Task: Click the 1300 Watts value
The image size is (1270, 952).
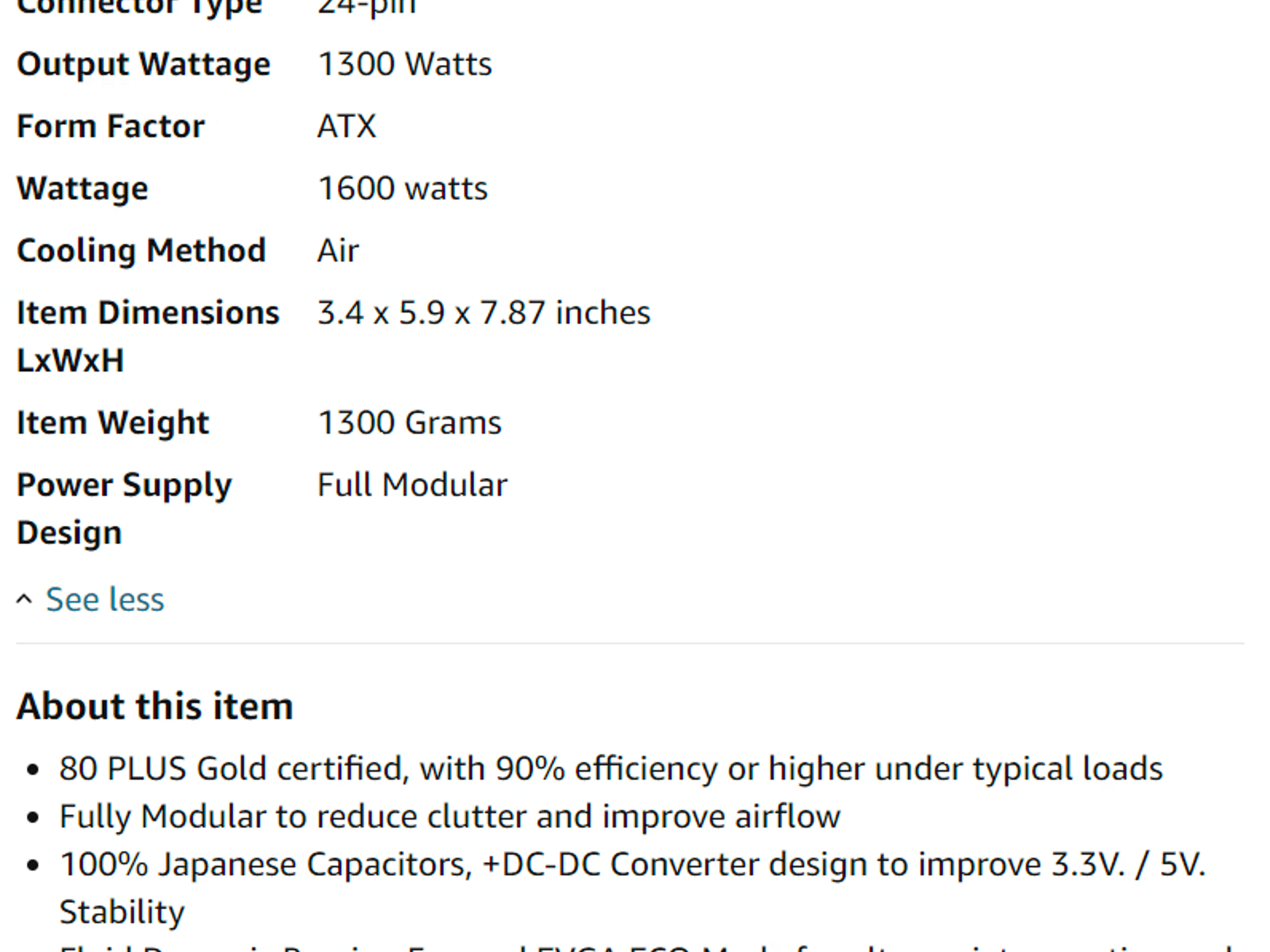Action: pyautogui.click(x=405, y=64)
